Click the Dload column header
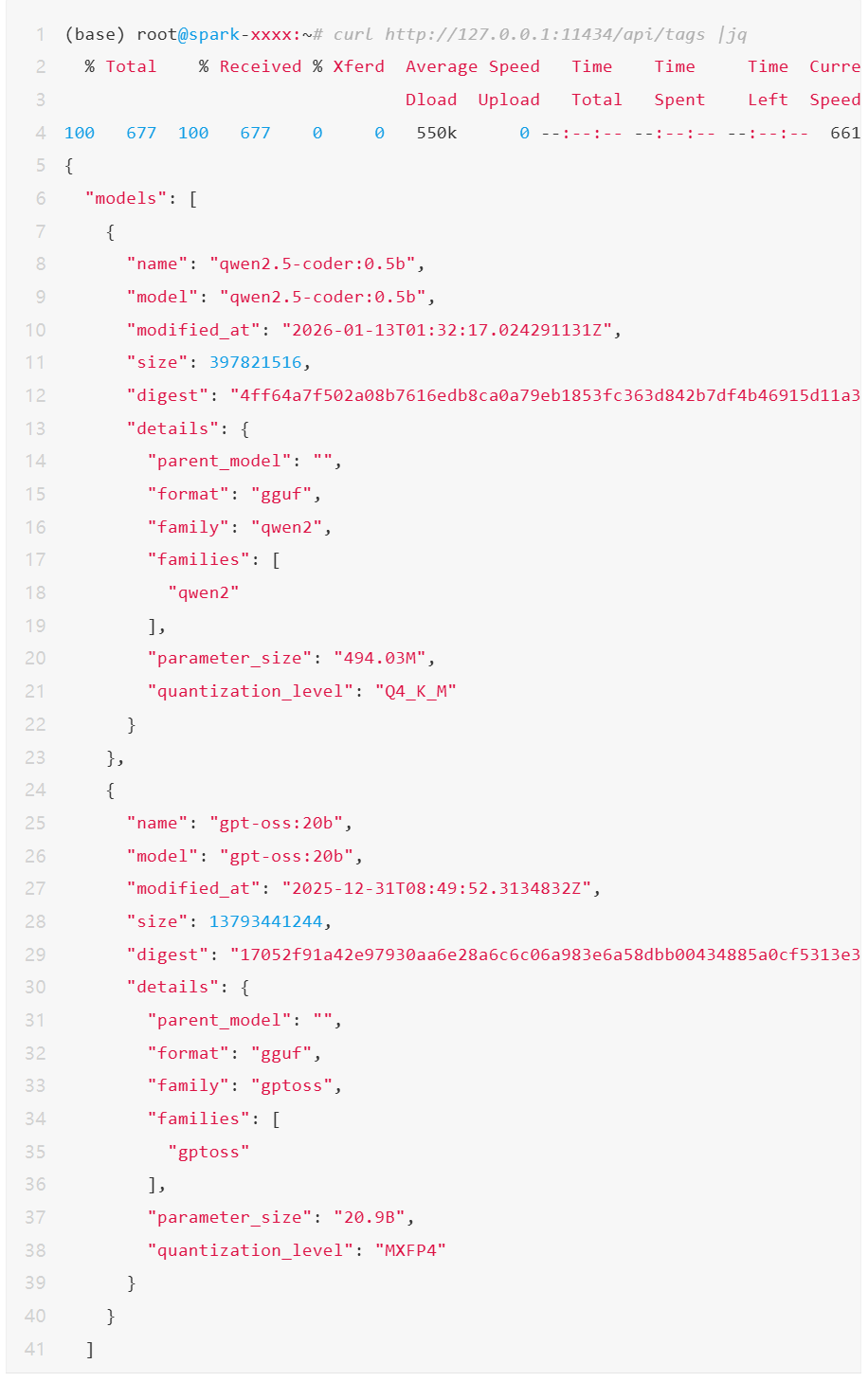Image resolution: width=868 pixels, height=1382 pixels. (431, 100)
